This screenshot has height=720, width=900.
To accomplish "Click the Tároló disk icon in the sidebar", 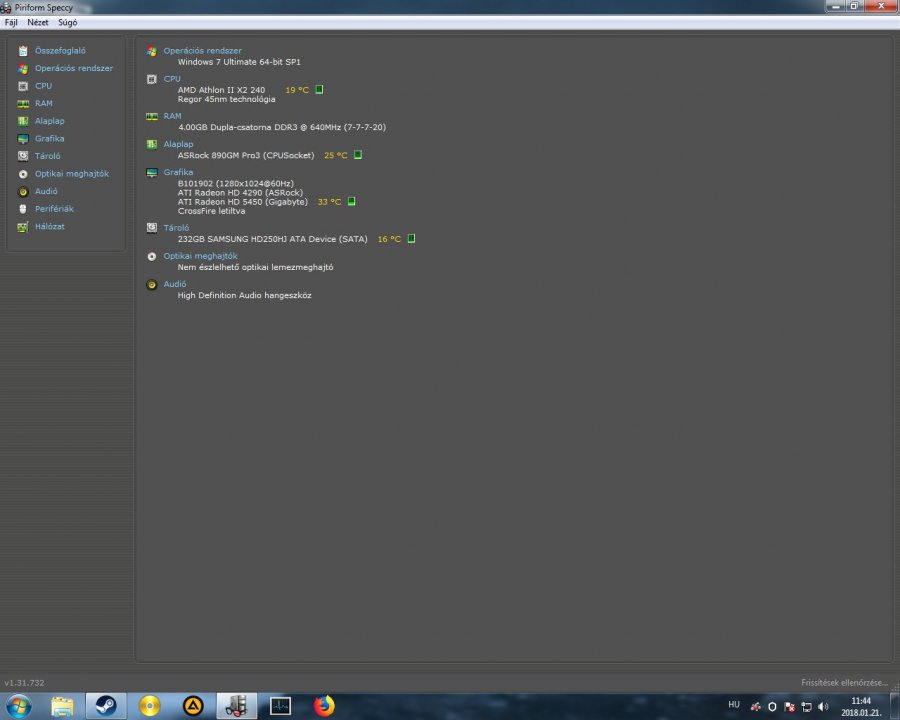I will coord(23,156).
